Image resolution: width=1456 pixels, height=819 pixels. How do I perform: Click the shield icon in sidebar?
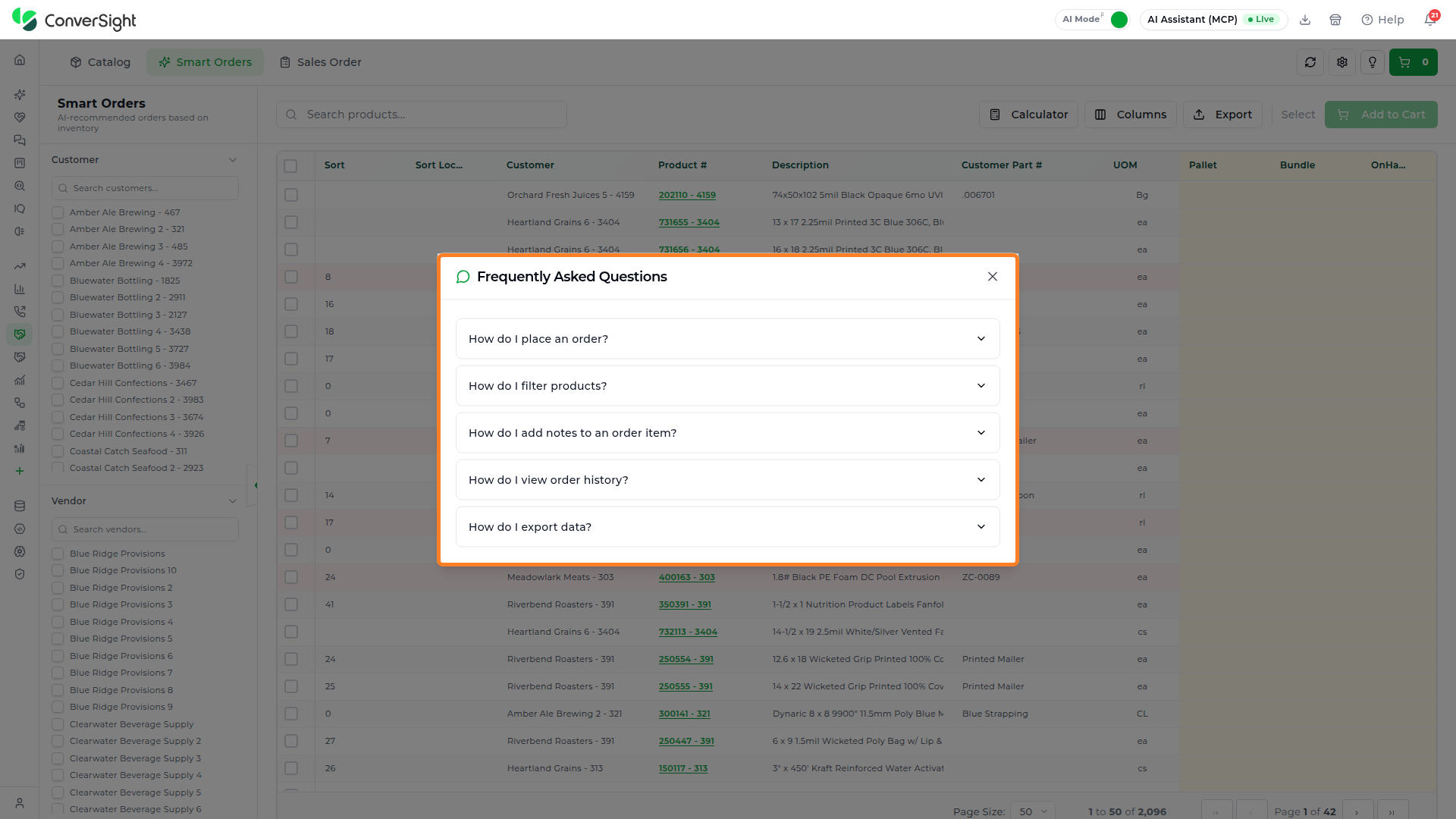click(x=20, y=574)
